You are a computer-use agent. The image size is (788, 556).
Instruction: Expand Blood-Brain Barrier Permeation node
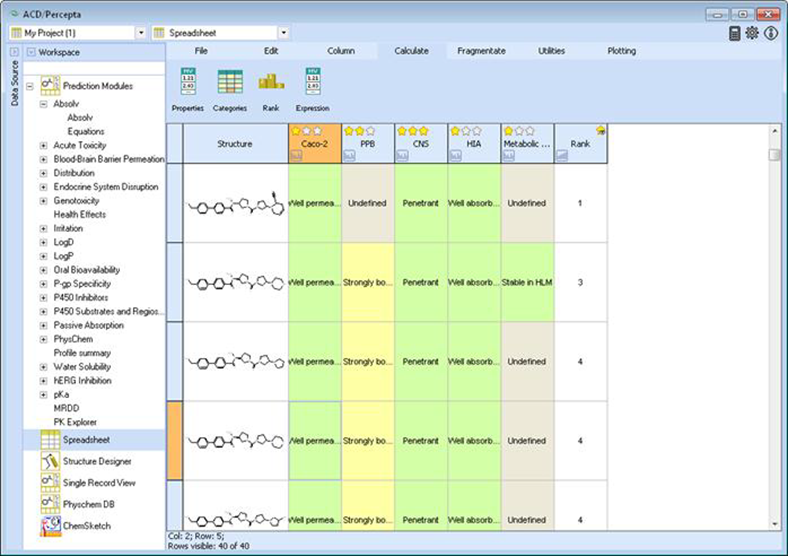click(x=43, y=159)
